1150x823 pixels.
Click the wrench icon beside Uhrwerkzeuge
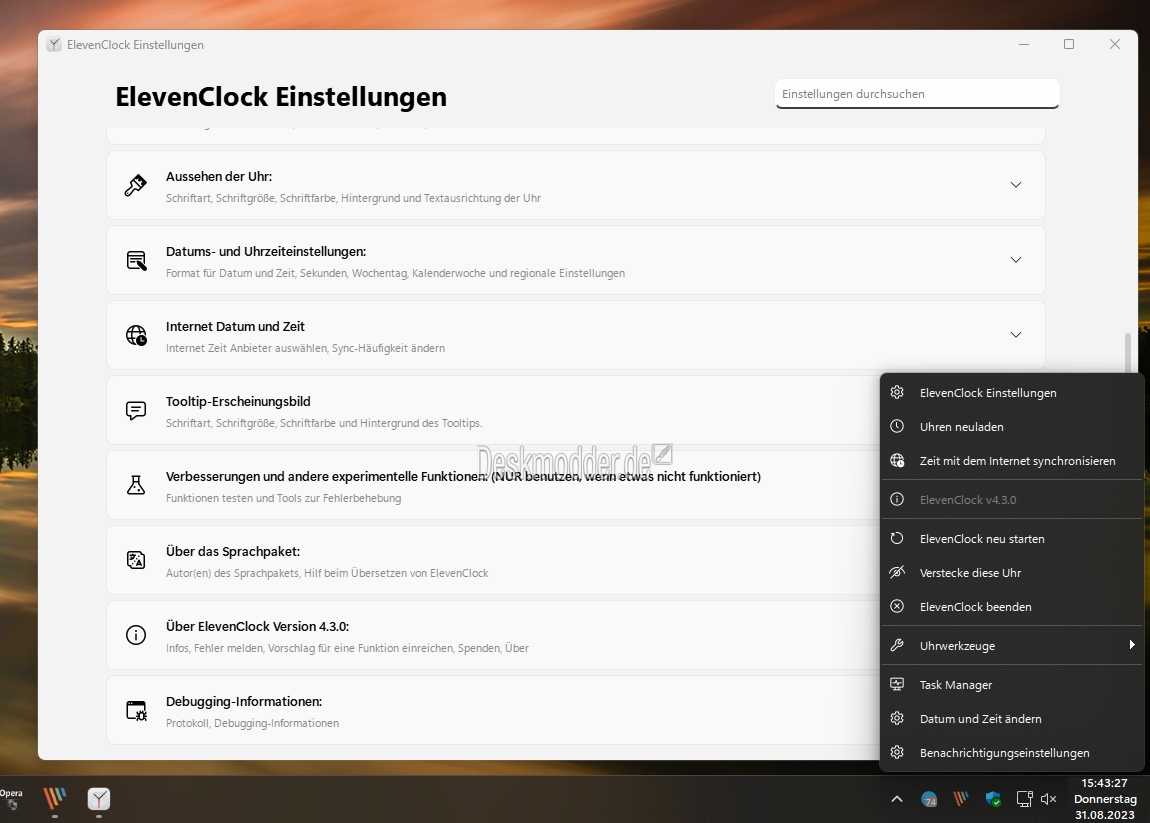[897, 645]
